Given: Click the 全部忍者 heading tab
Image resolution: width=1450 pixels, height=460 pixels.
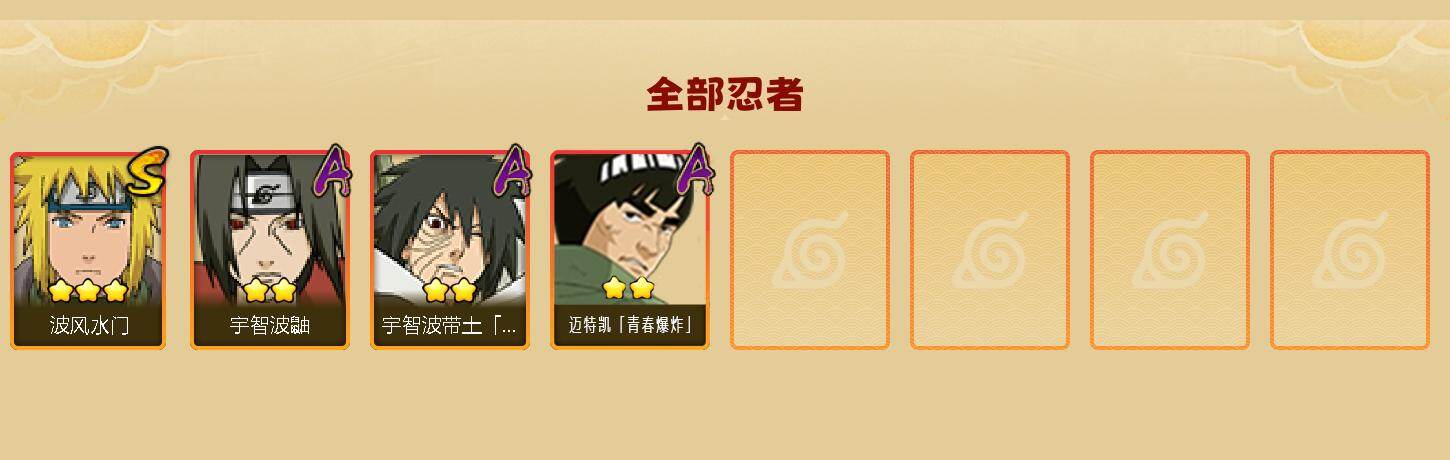Looking at the screenshot, I should click(725, 95).
